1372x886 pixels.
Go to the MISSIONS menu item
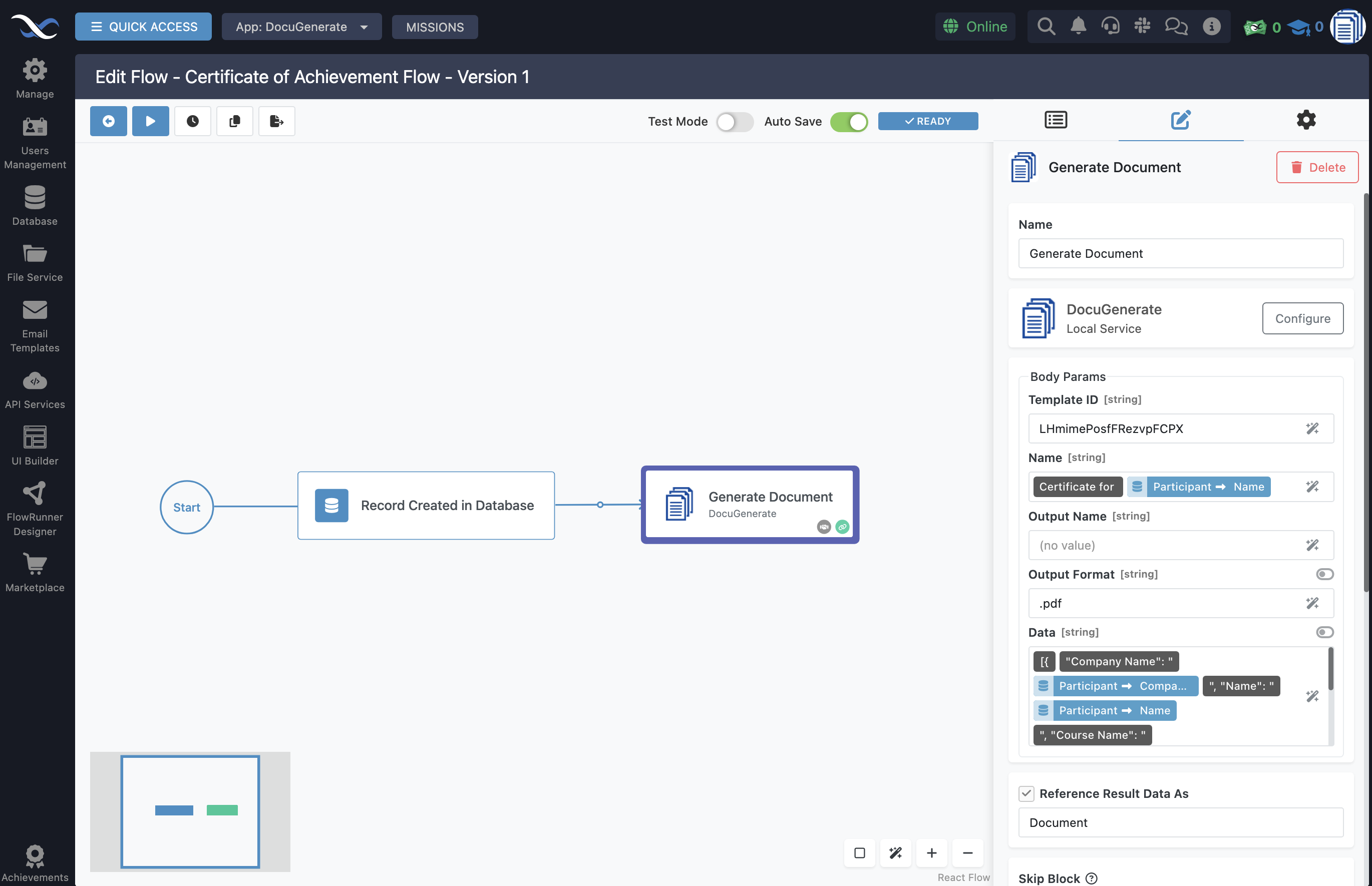435,27
